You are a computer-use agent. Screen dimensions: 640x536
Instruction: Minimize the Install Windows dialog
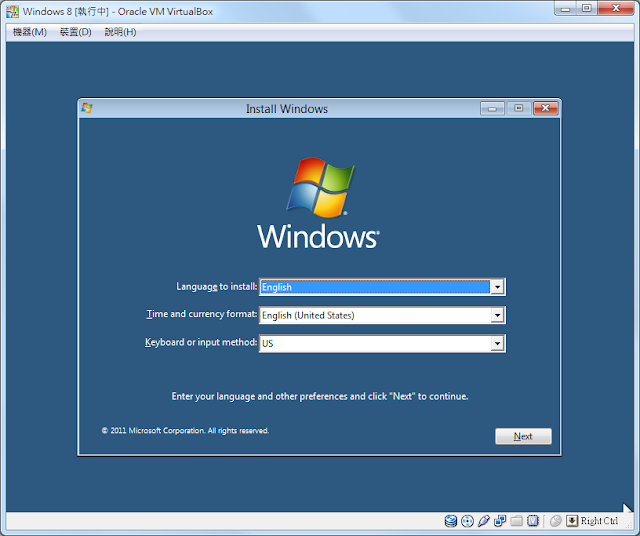pos(492,109)
